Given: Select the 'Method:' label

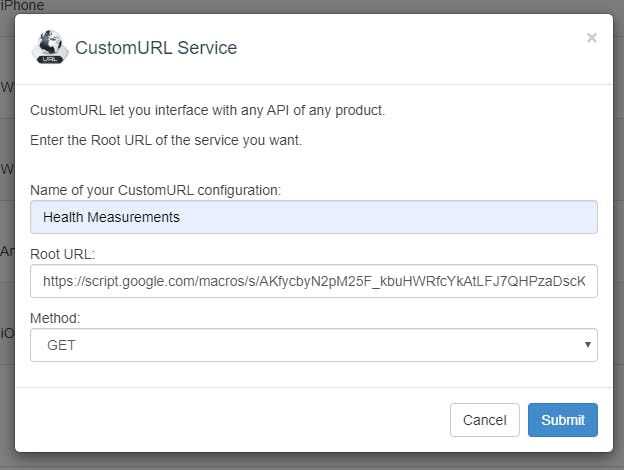Looking at the screenshot, I should pos(55,318).
